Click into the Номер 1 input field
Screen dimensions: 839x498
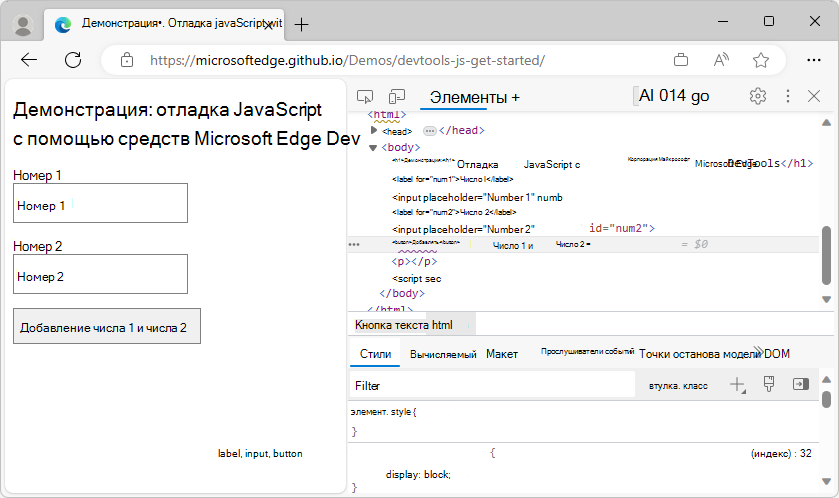(101, 203)
